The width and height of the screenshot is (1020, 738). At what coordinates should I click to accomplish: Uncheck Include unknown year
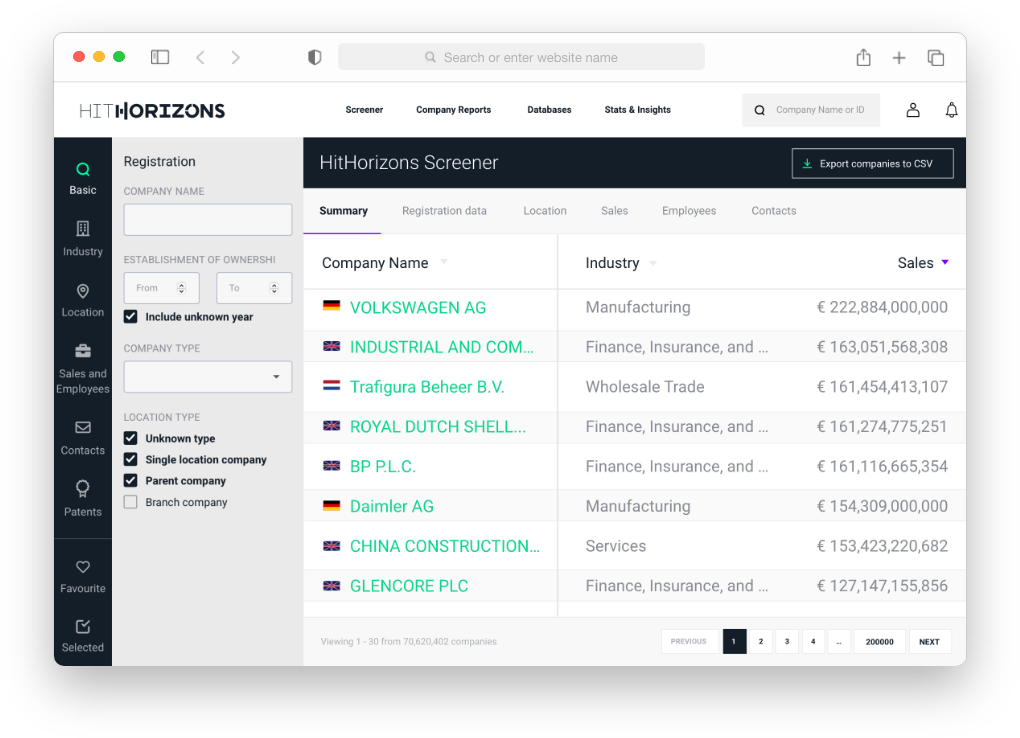coord(131,316)
